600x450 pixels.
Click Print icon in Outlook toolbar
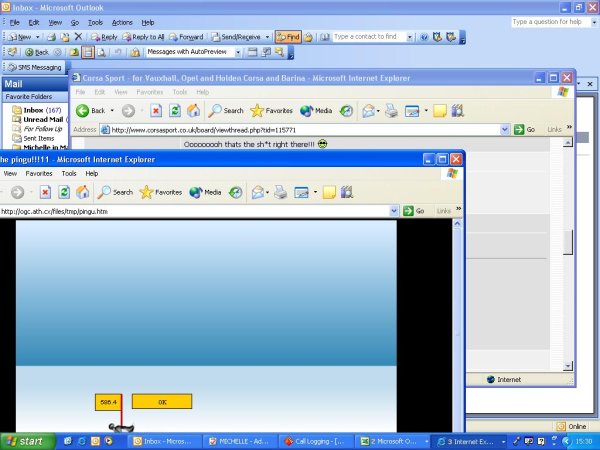tap(51, 37)
